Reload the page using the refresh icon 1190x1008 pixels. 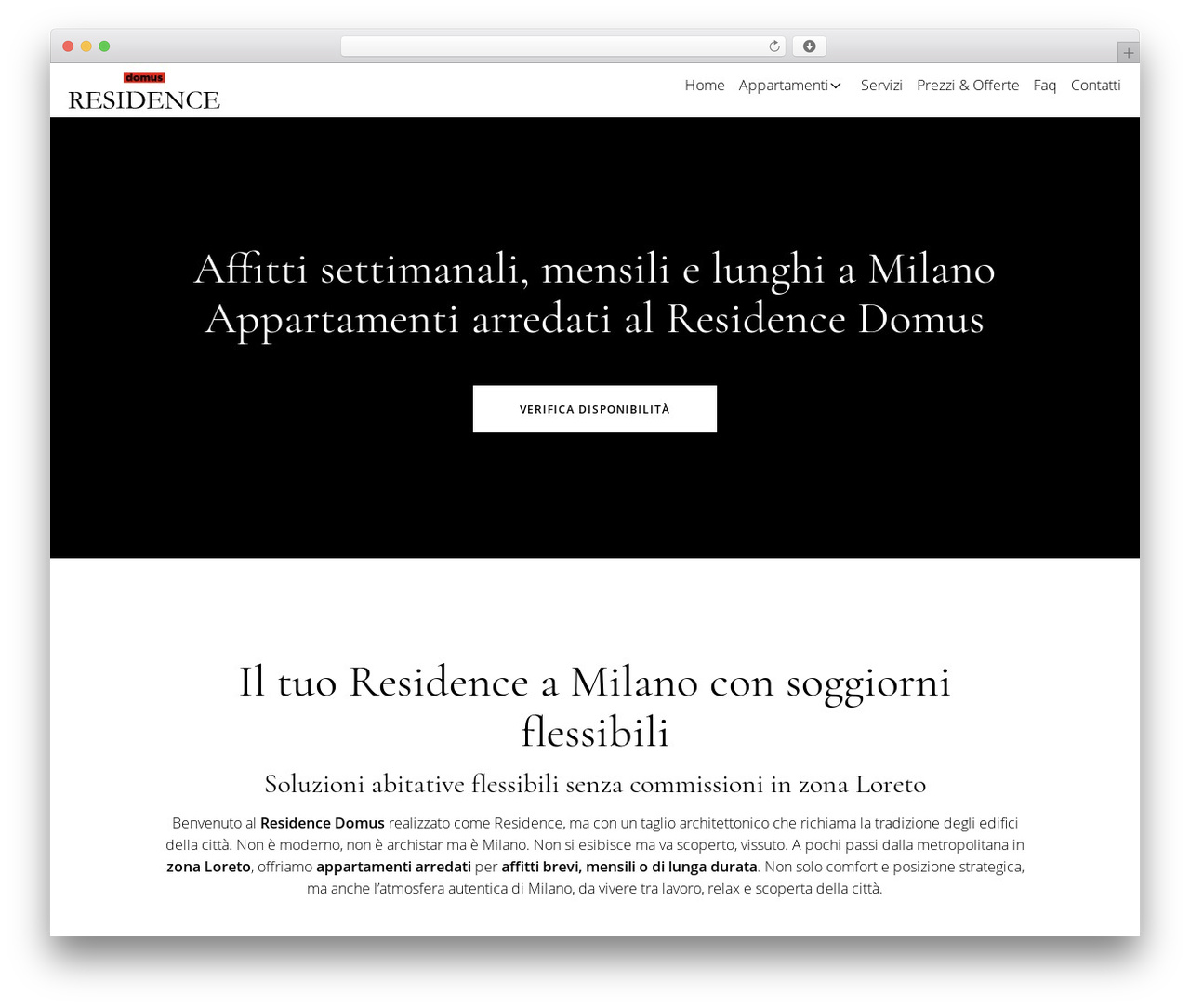(x=774, y=46)
